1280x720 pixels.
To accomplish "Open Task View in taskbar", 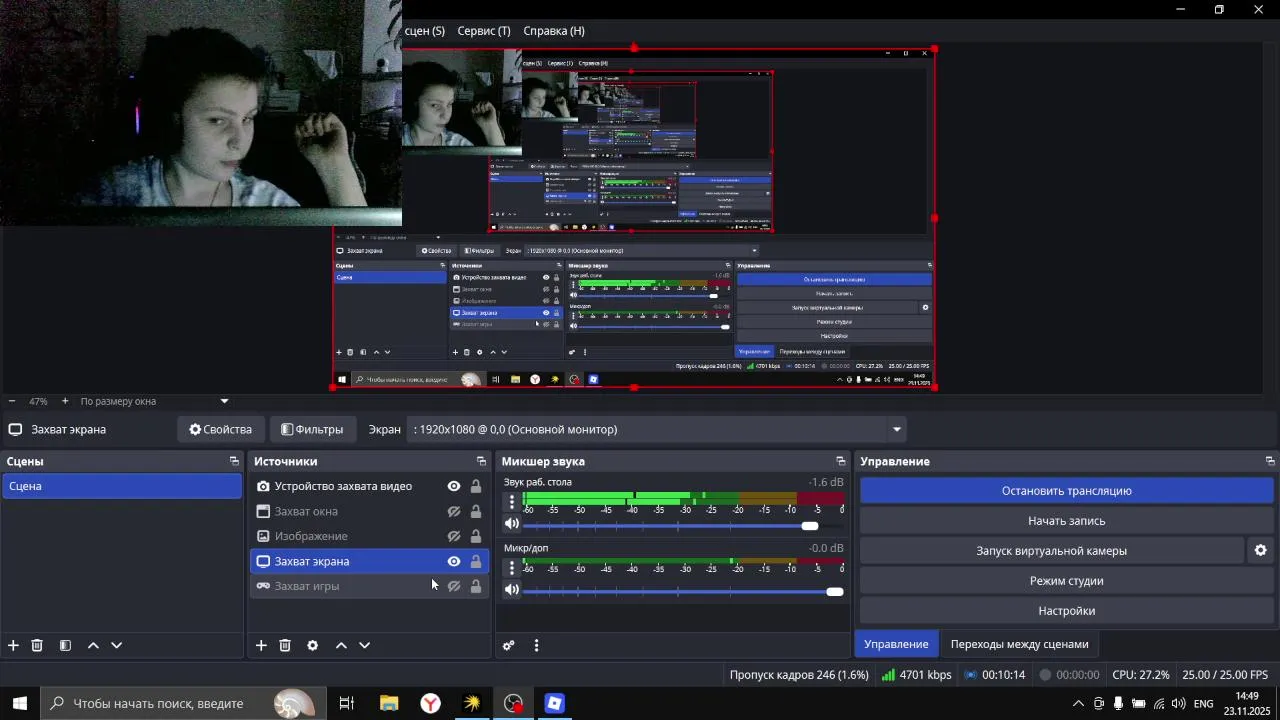I will pos(347,703).
